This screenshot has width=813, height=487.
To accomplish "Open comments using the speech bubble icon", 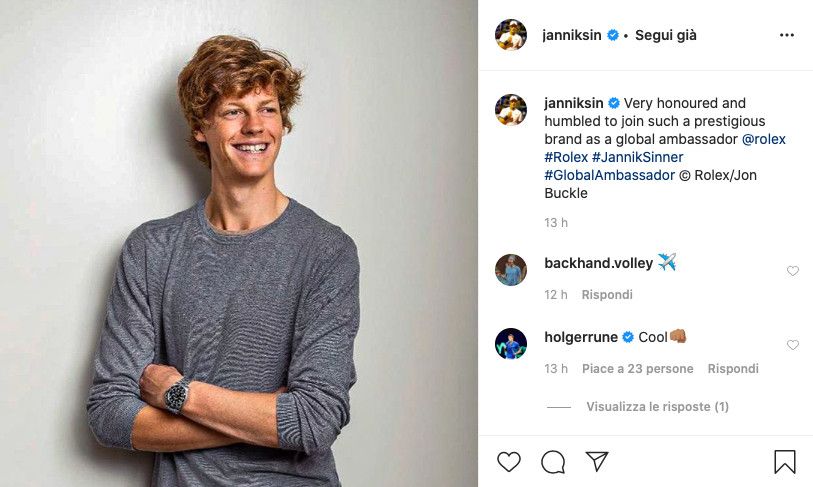I will click(x=553, y=461).
